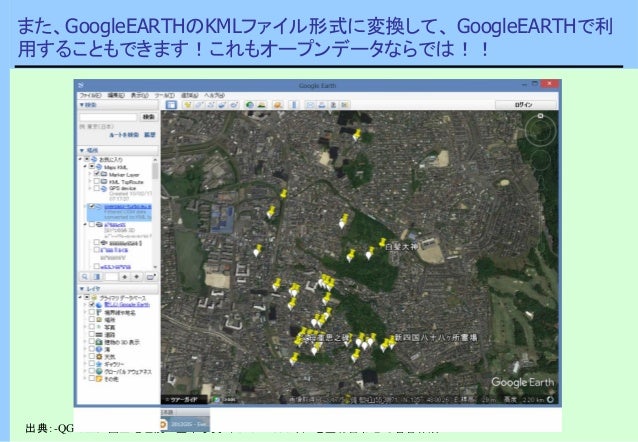Viewport: 638px width, 442px height.
Task: Click the topmost yellow pushpin on the map
Action: [356, 135]
